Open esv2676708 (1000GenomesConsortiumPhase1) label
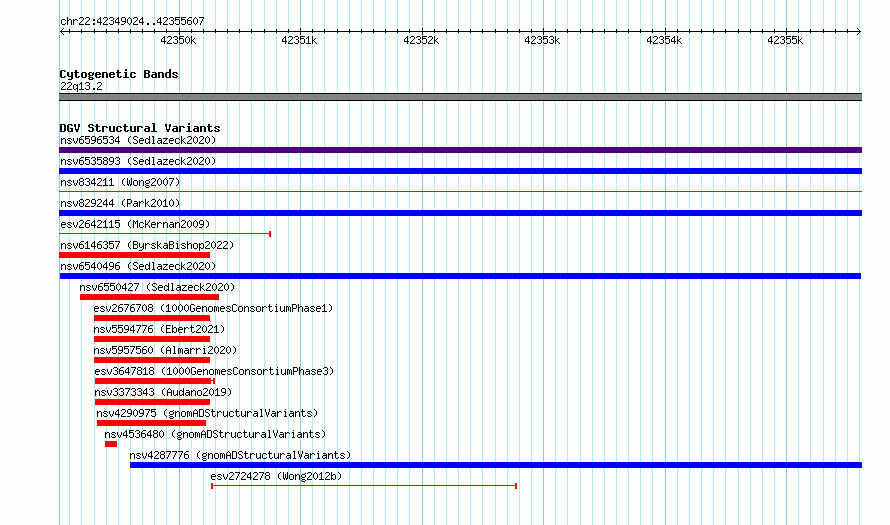The image size is (890, 525). click(213, 308)
